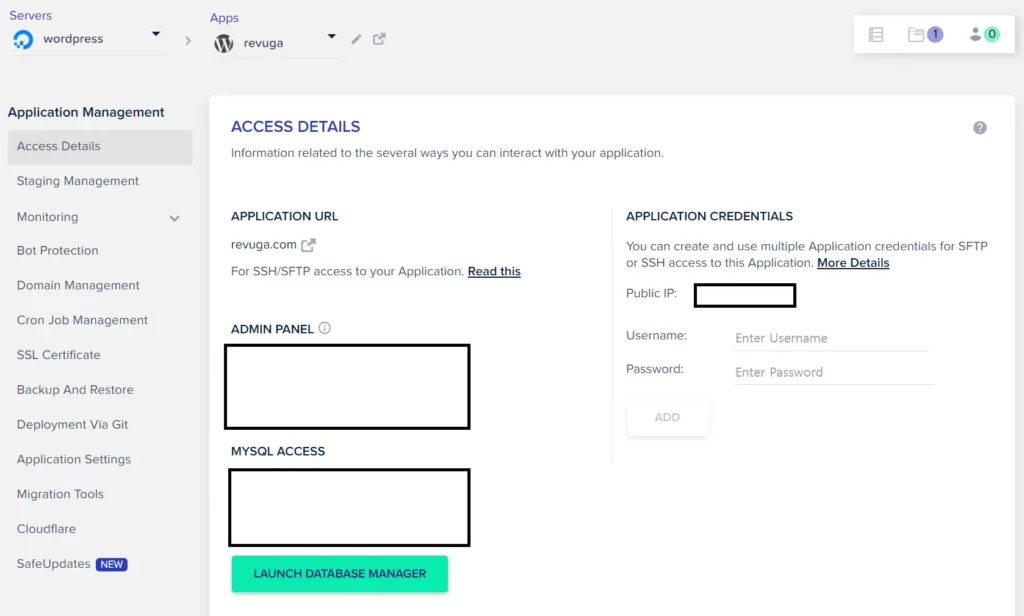This screenshot has width=1024, height=616.
Task: Click the help question mark icon
Action: pyautogui.click(x=980, y=128)
